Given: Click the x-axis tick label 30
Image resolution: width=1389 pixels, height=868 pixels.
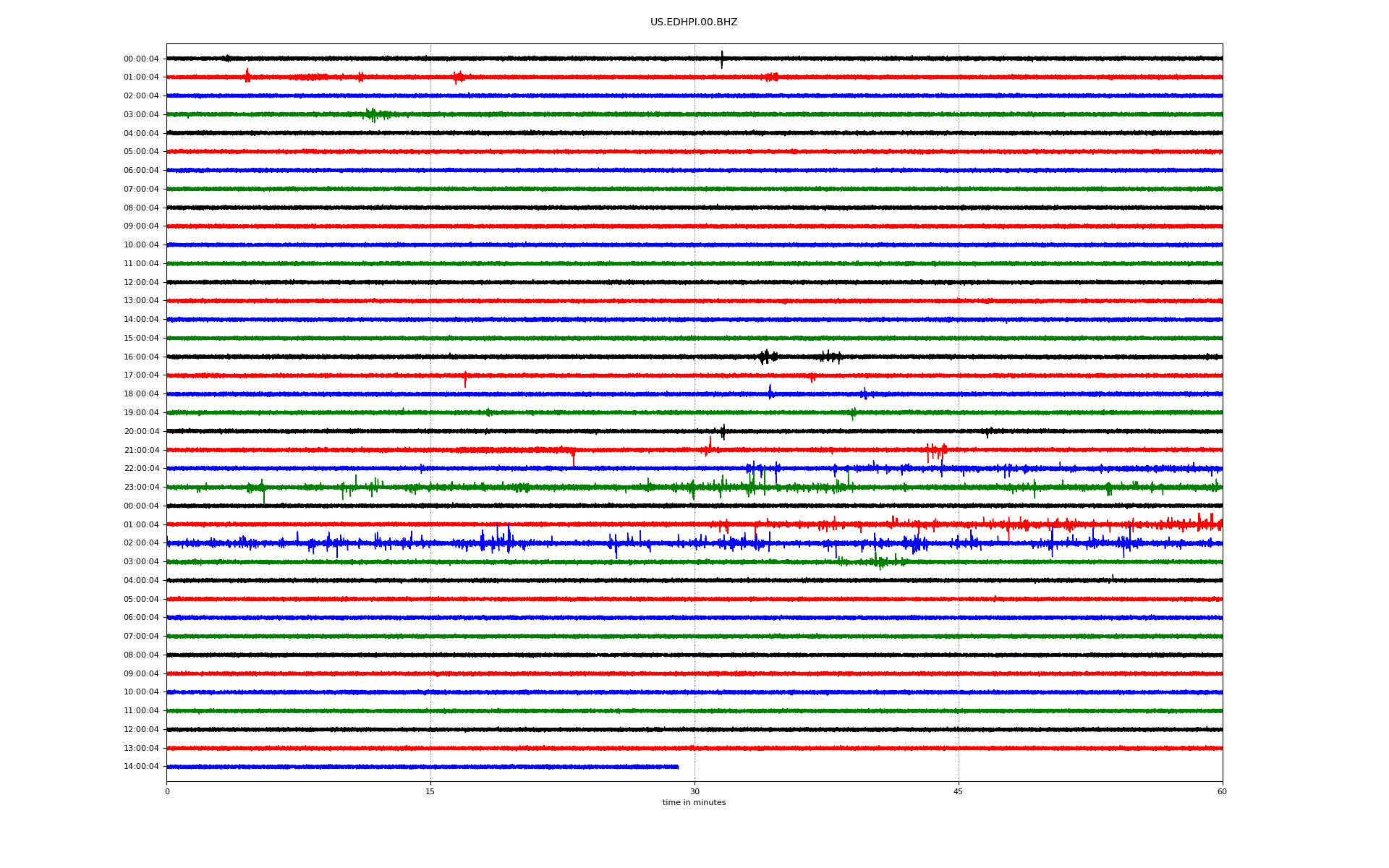Looking at the screenshot, I should coord(694,791).
